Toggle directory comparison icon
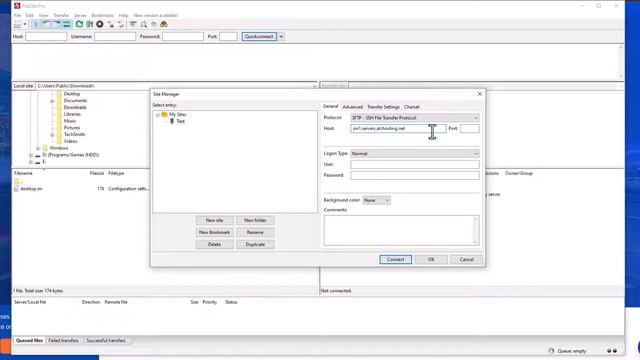 [x=143, y=24]
